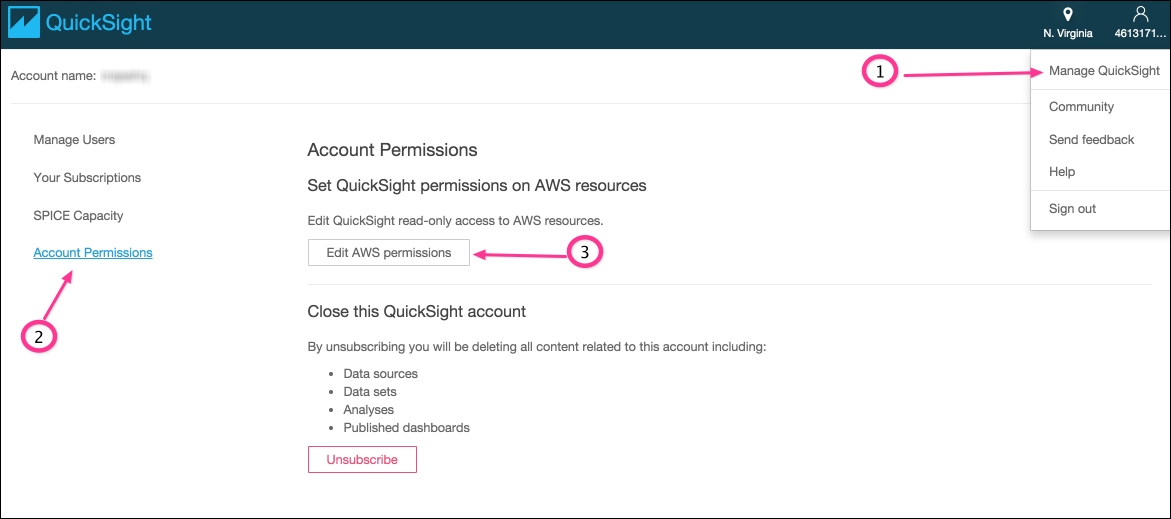The image size is (1171, 519).
Task: Open the user profile icon menu
Action: [x=1140, y=14]
